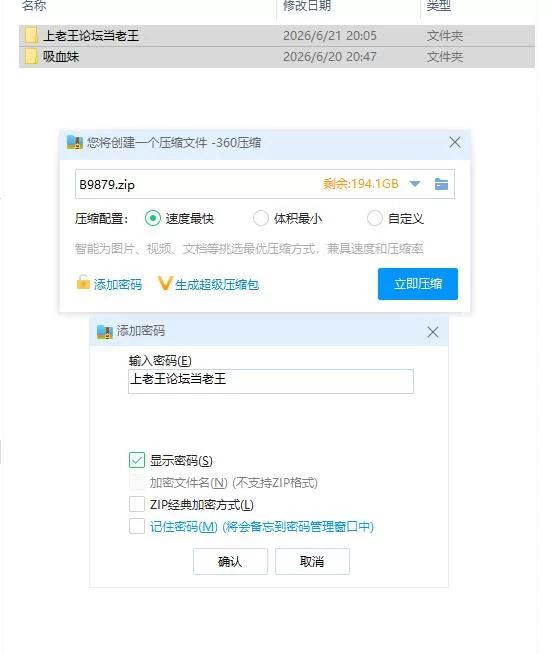
Task: Click the disabled 加密文件名(N) checkbox
Action: [x=137, y=482]
